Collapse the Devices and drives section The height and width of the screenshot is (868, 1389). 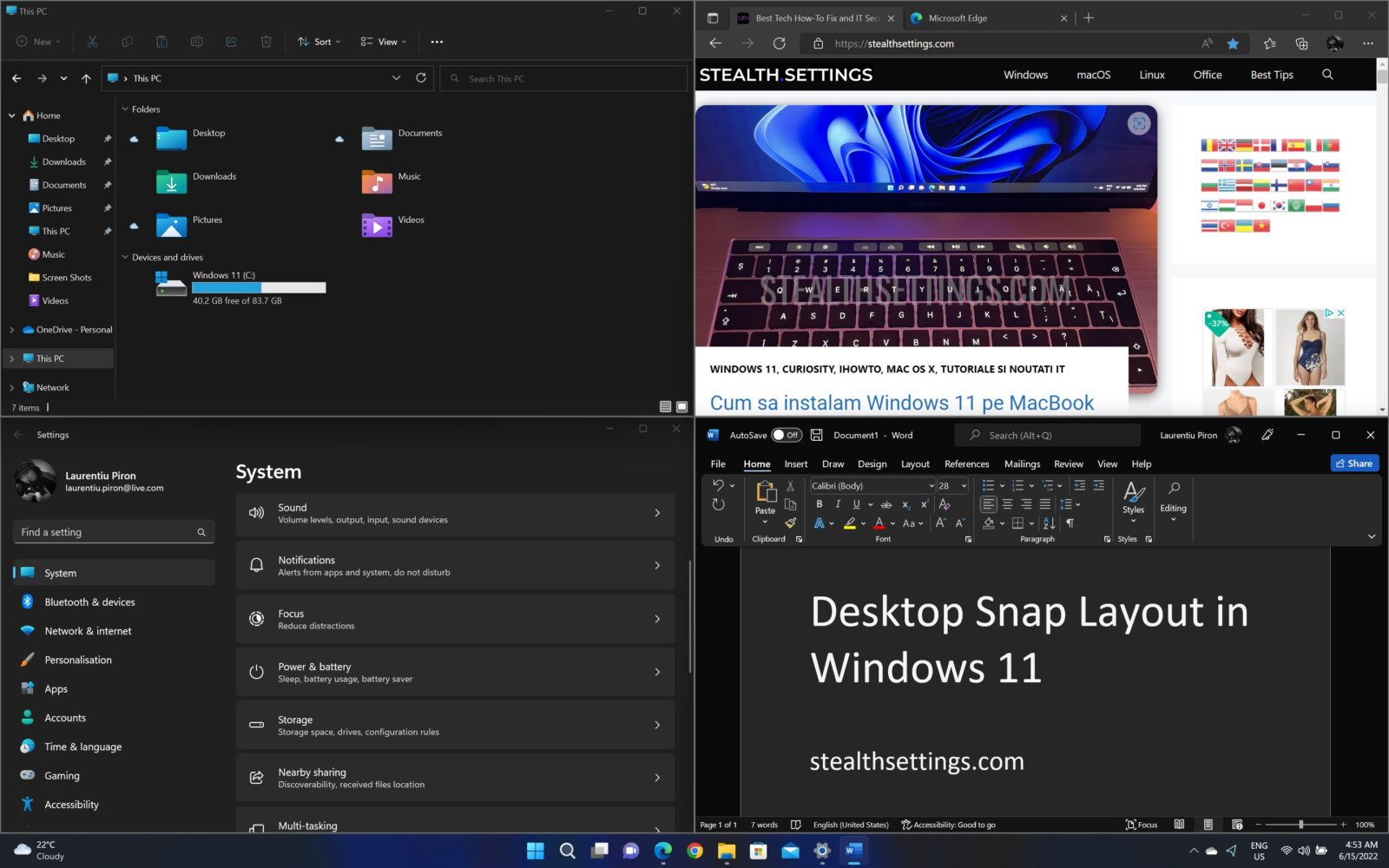click(x=125, y=257)
